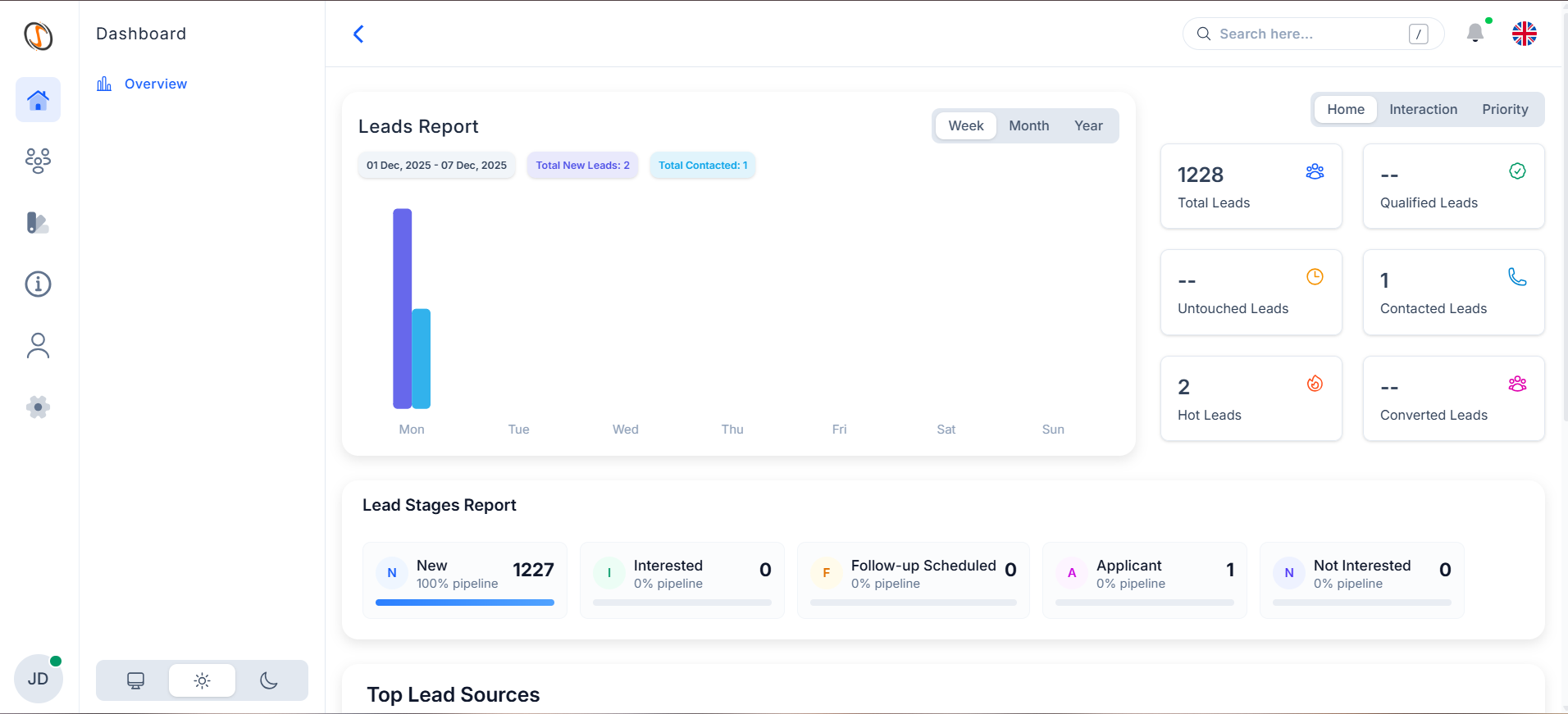Click the Total Contacted: 1 badge
The height and width of the screenshot is (714, 1568).
[x=703, y=165]
